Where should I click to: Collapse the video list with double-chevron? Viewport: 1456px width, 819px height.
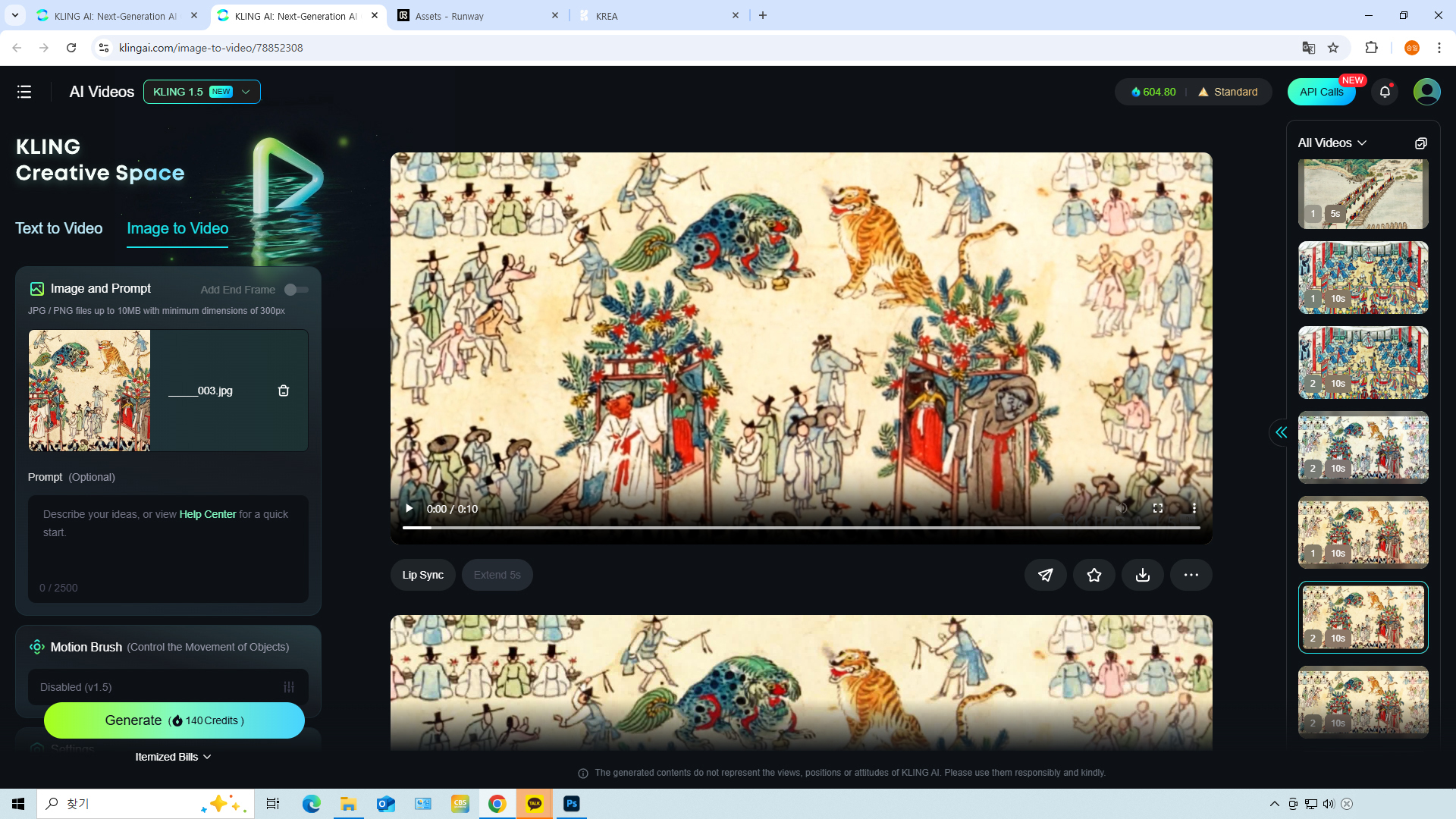1281,432
